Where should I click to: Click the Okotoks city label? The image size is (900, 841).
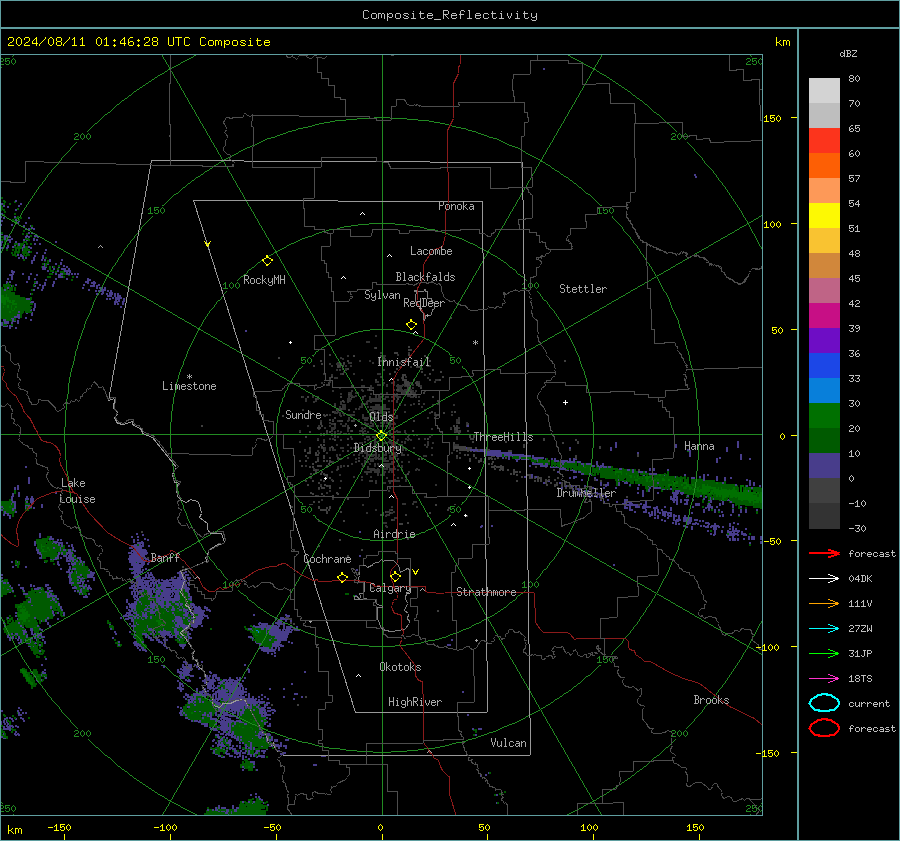click(400, 666)
